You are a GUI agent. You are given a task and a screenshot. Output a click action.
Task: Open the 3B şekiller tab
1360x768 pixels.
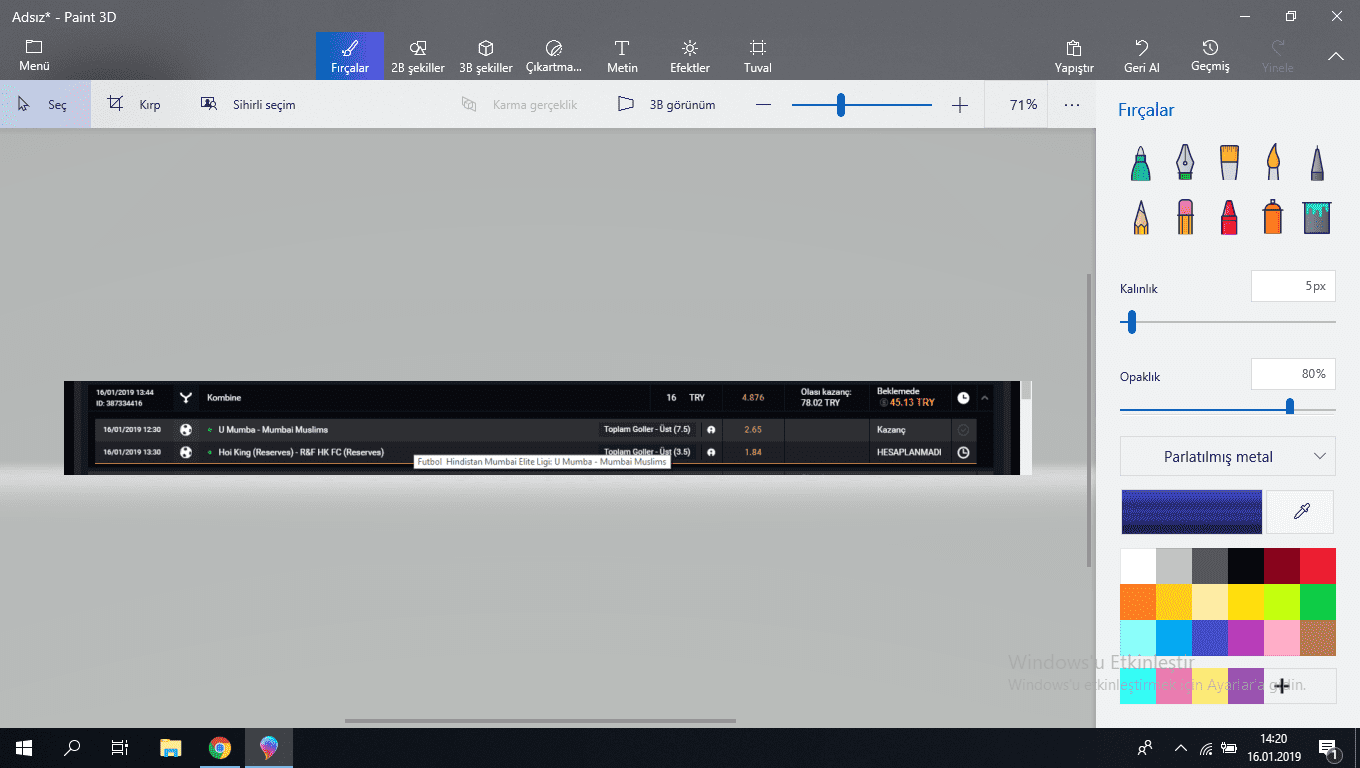click(486, 56)
